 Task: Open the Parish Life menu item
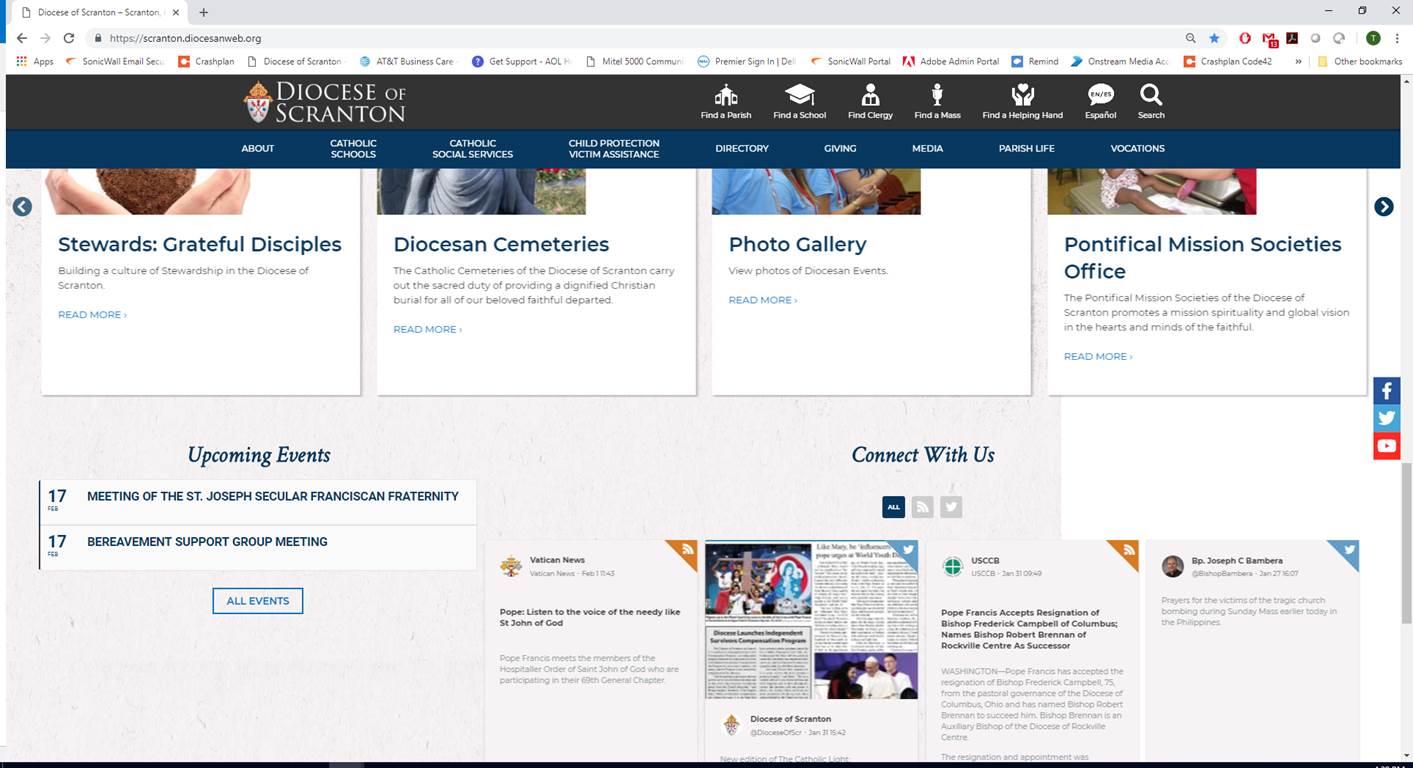pos(1026,149)
